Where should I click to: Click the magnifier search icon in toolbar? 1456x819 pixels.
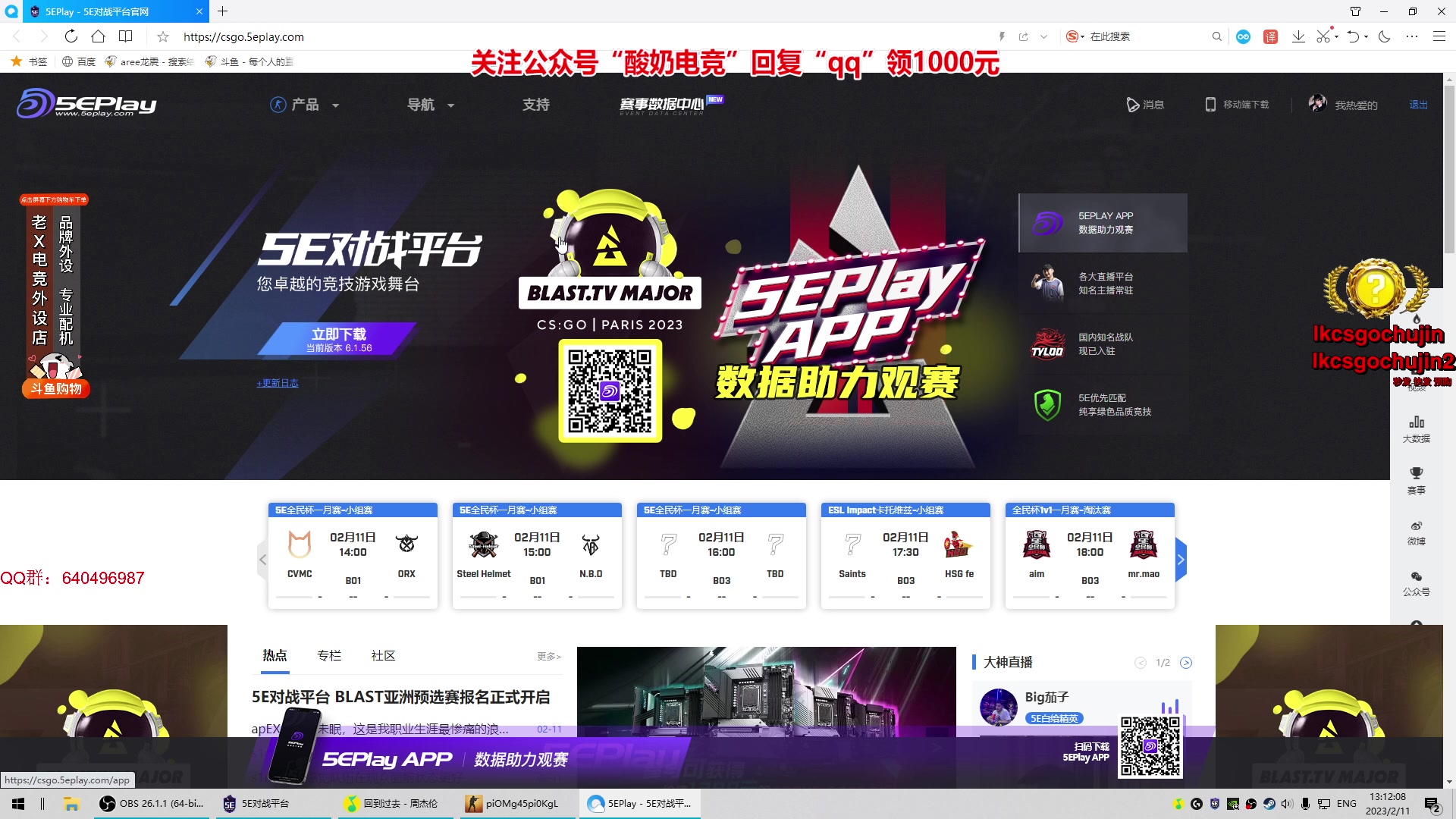point(1217,36)
